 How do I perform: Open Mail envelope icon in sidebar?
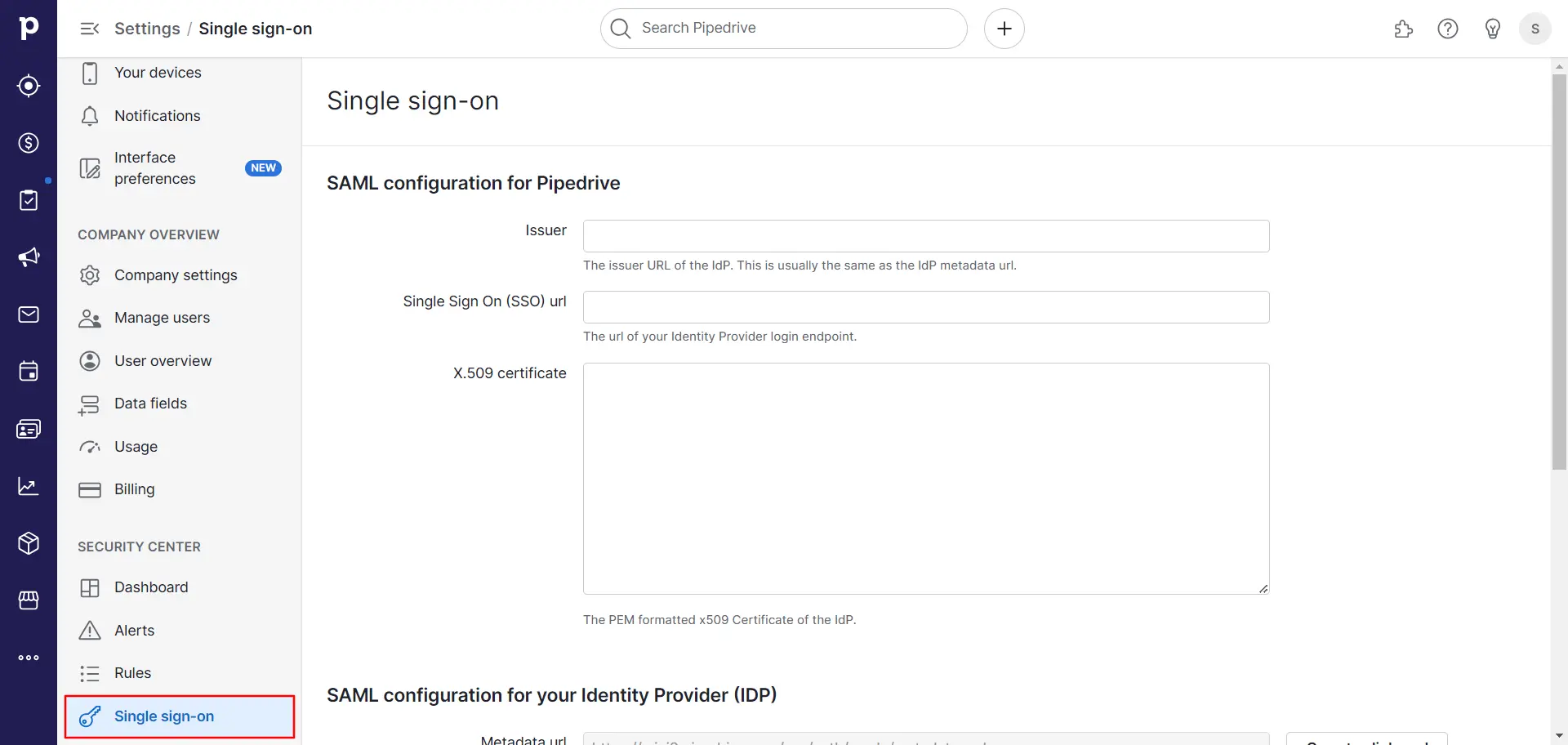pos(29,315)
